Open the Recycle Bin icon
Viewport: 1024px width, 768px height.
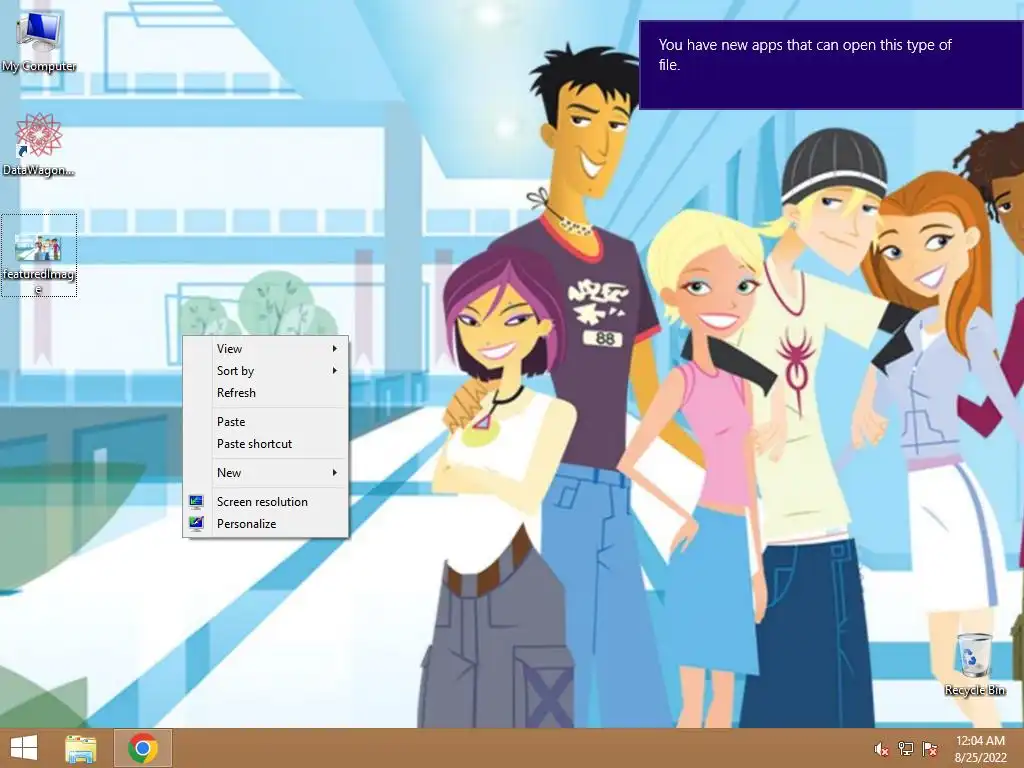click(974, 664)
